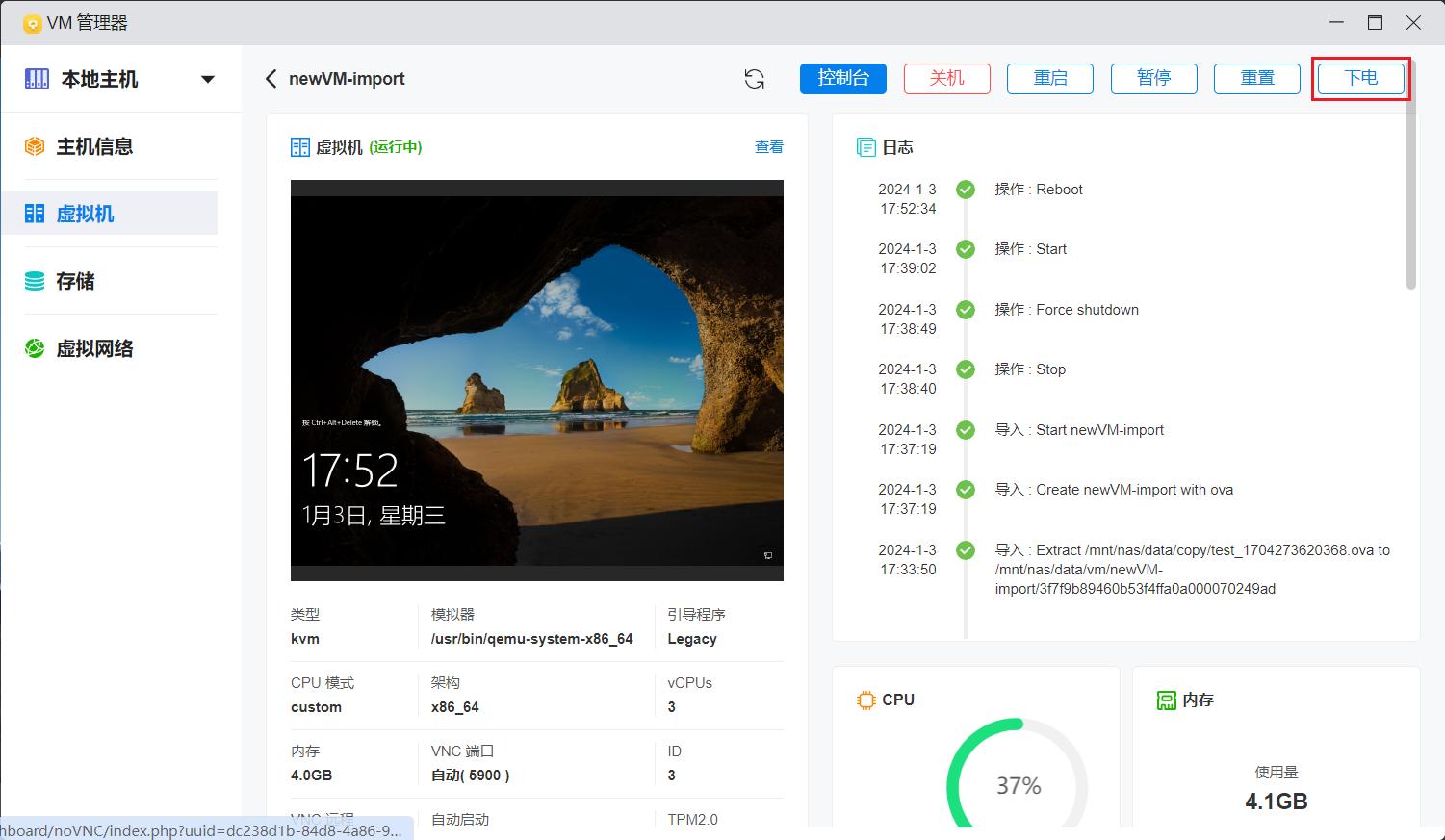Click the green check for Start log entry
This screenshot has height=840, width=1445.
(x=966, y=249)
